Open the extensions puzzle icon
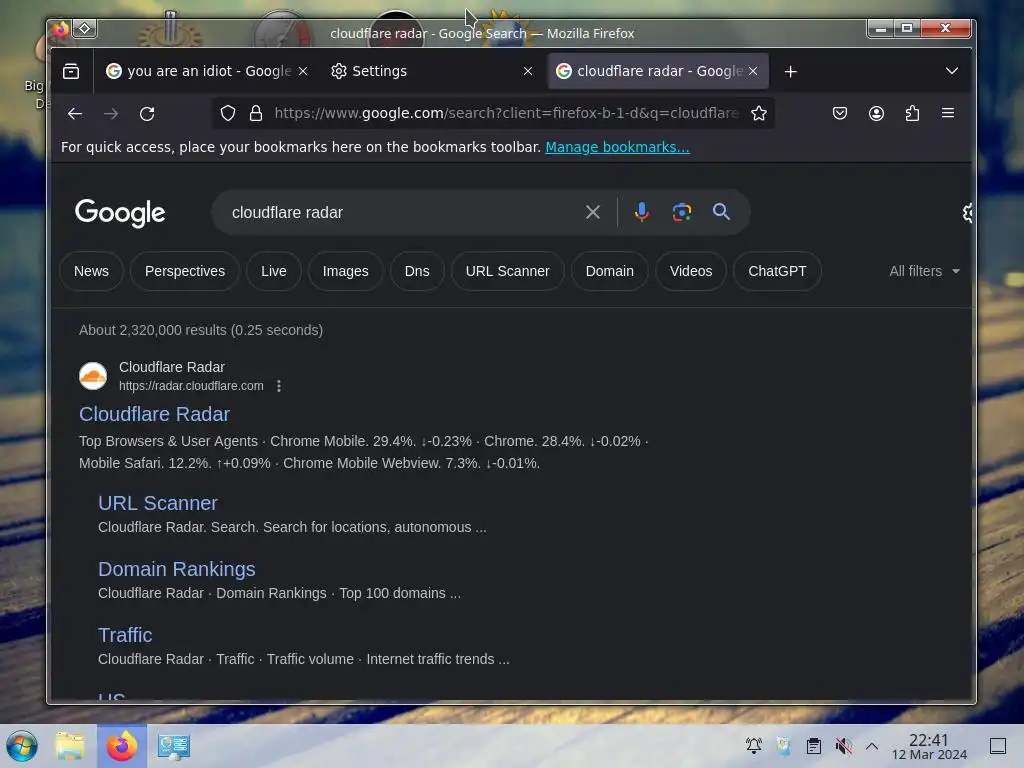The height and width of the screenshot is (768, 1024). coord(912,113)
